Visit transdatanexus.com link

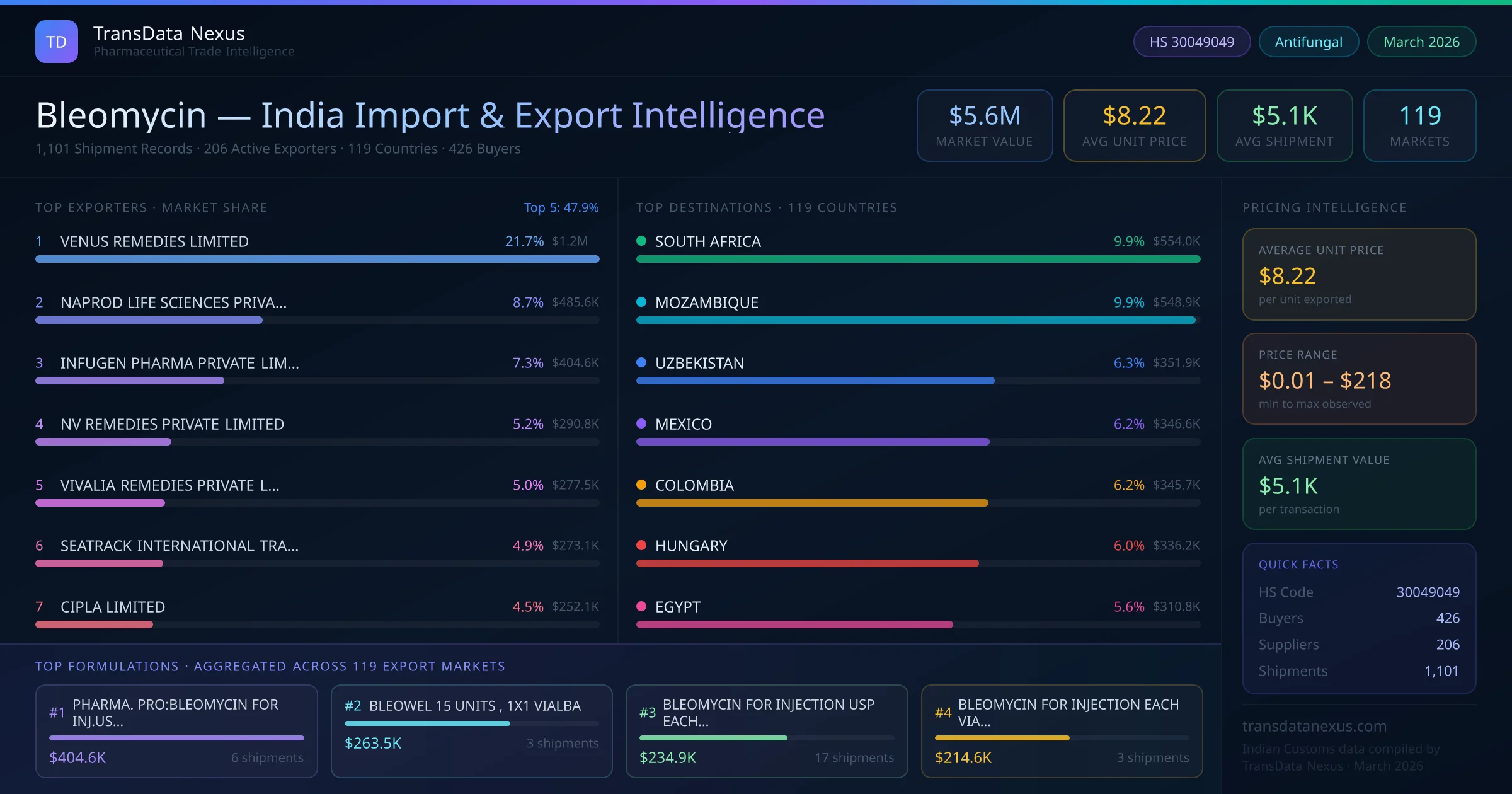1314,726
